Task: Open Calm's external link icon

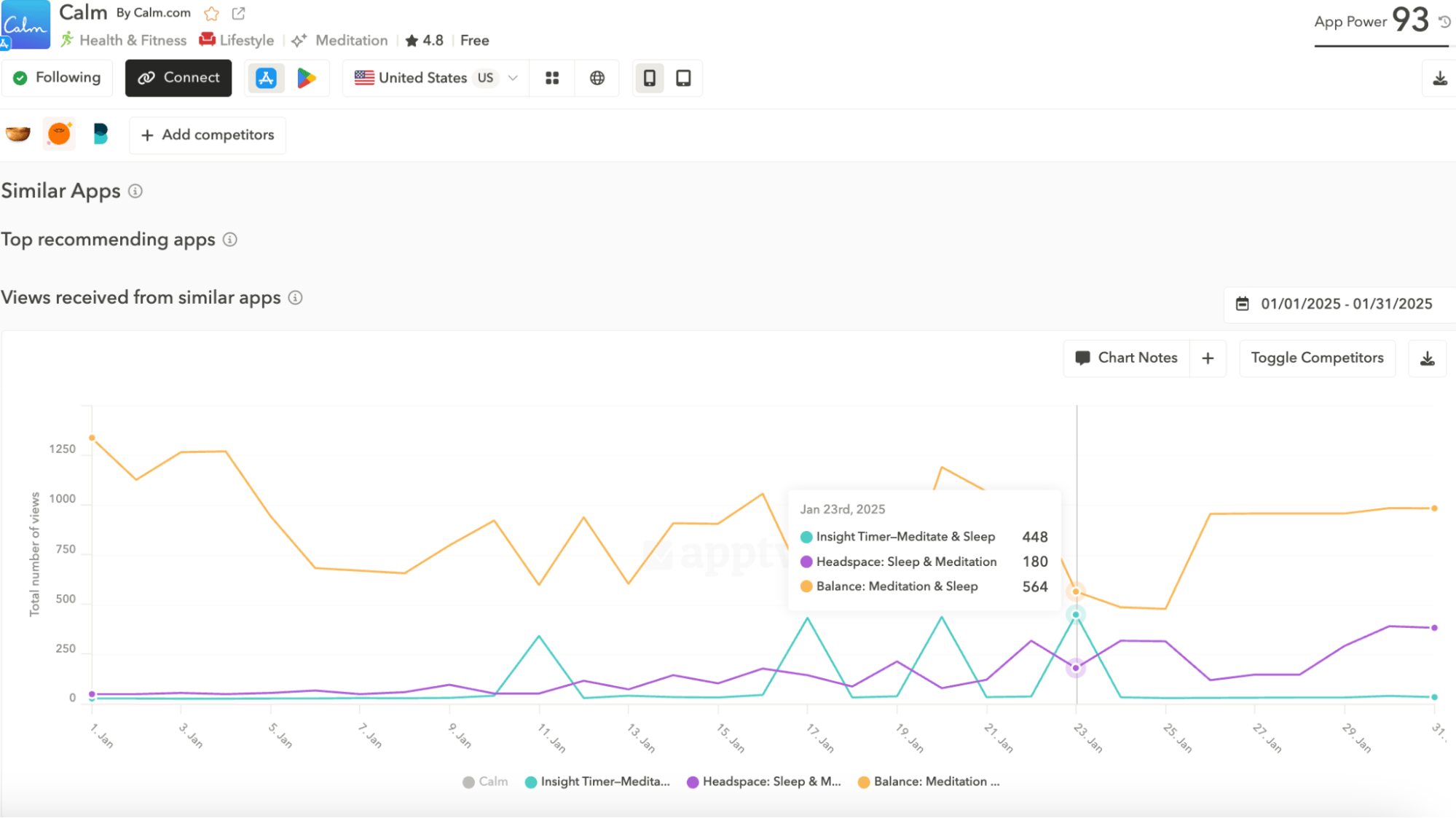Action: pos(238,13)
